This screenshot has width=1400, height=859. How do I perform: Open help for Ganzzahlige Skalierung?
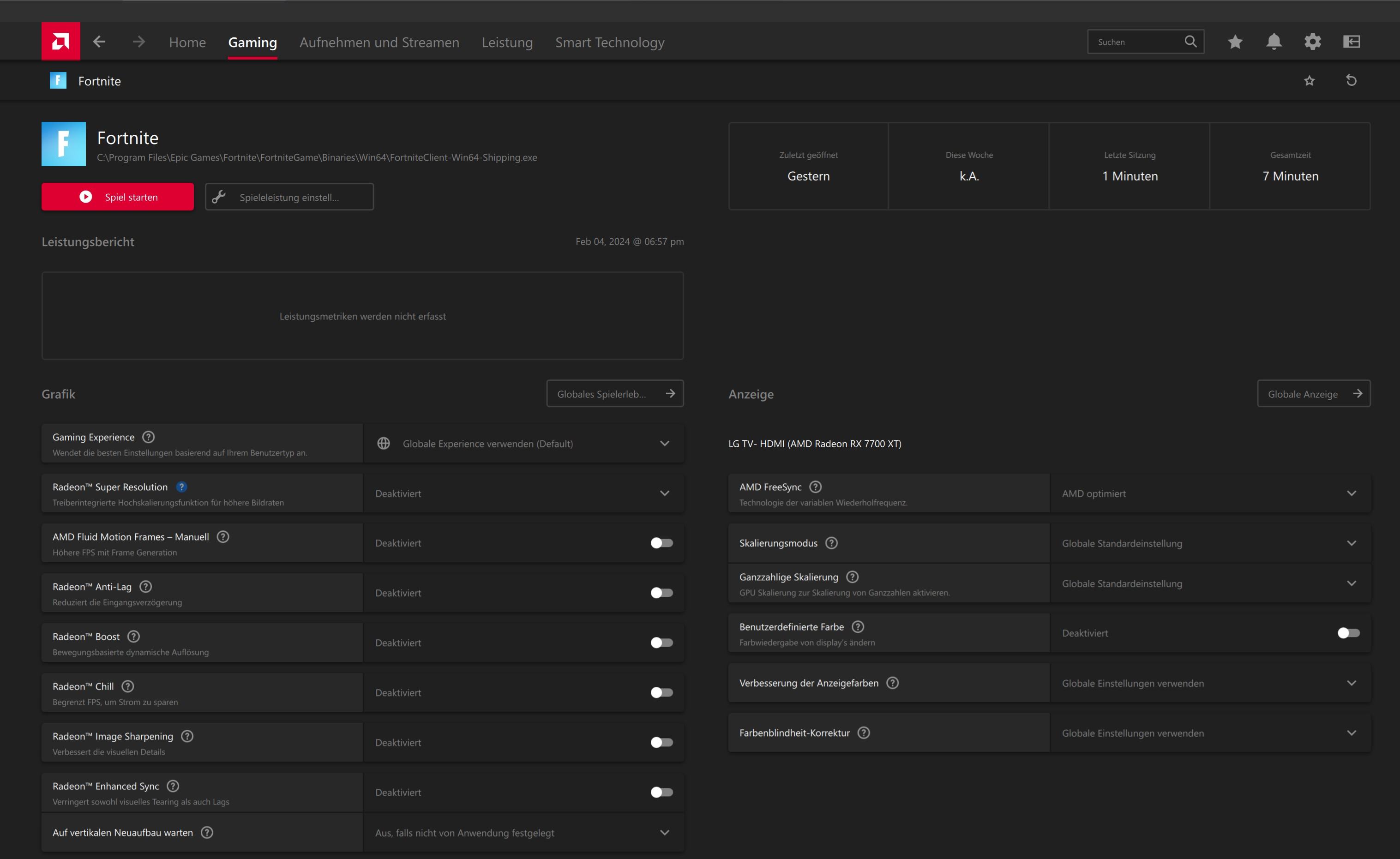tap(852, 577)
